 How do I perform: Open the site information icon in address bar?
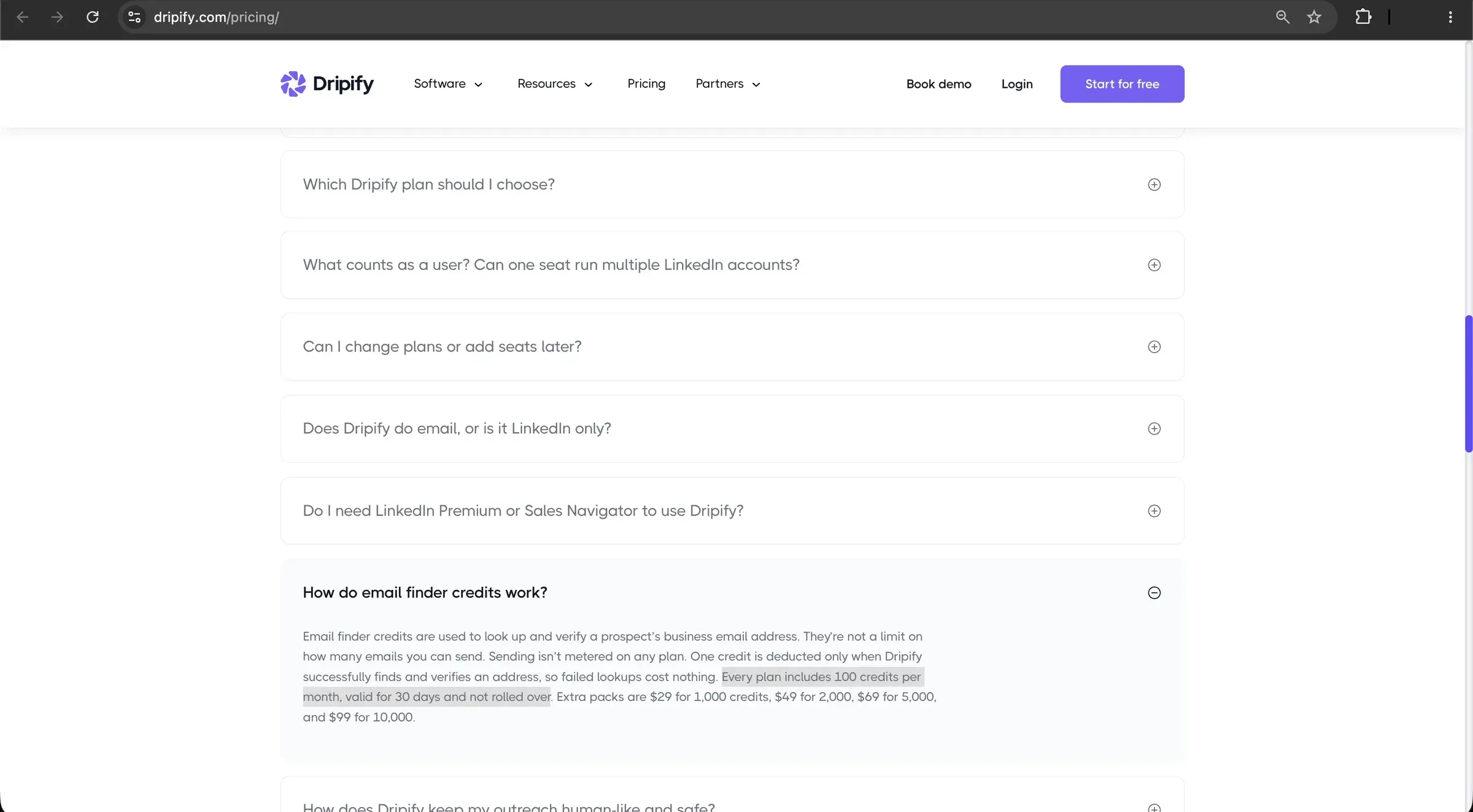point(134,17)
